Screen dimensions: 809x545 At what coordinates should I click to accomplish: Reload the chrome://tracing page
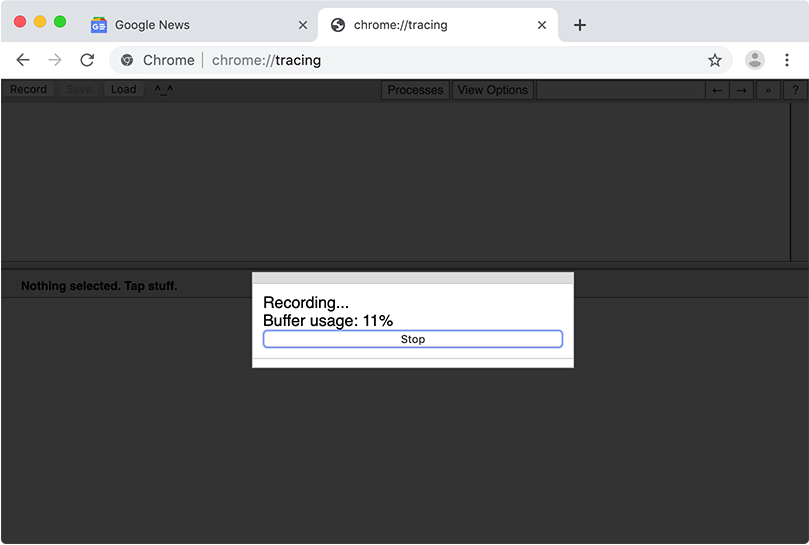87,60
